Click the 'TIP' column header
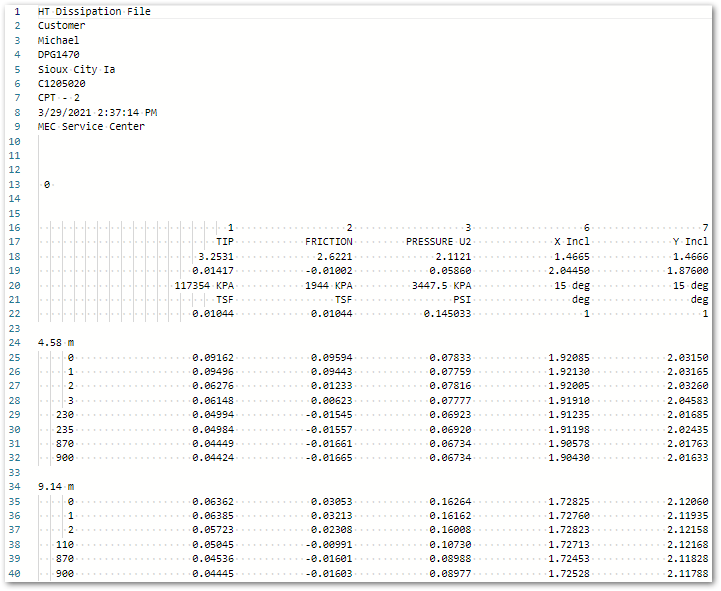 (225, 242)
